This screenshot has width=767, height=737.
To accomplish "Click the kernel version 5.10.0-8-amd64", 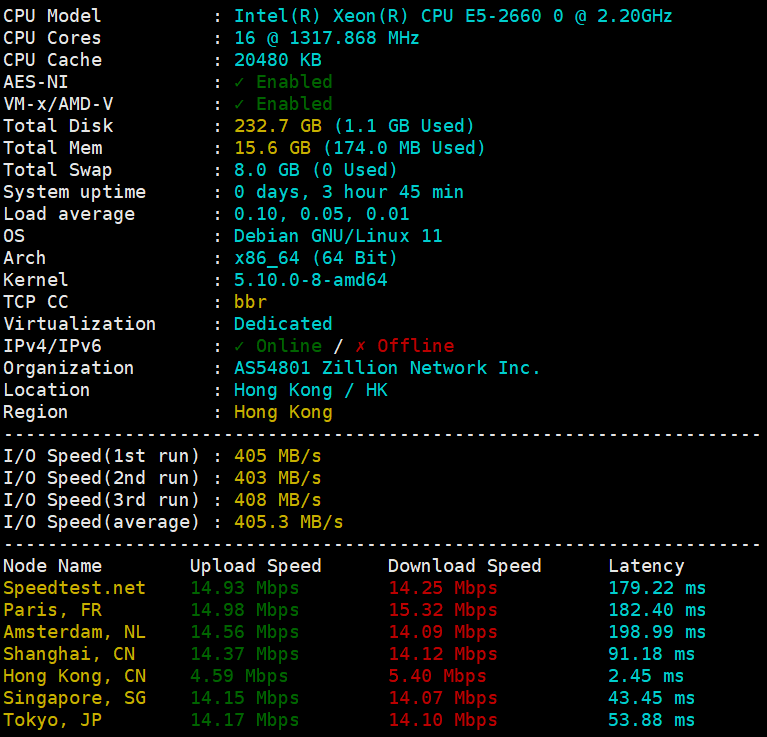I will tap(310, 280).
